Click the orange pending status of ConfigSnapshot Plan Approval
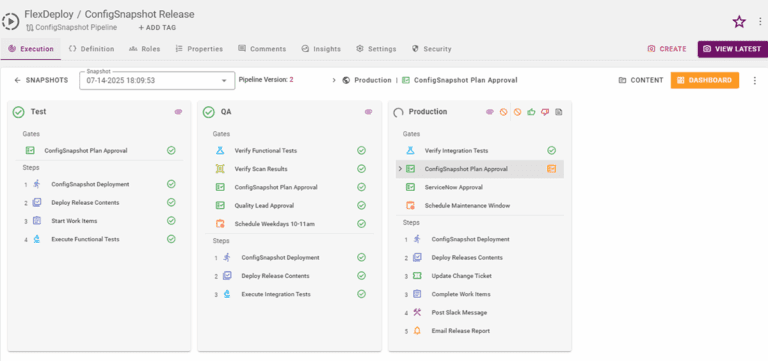 552,168
